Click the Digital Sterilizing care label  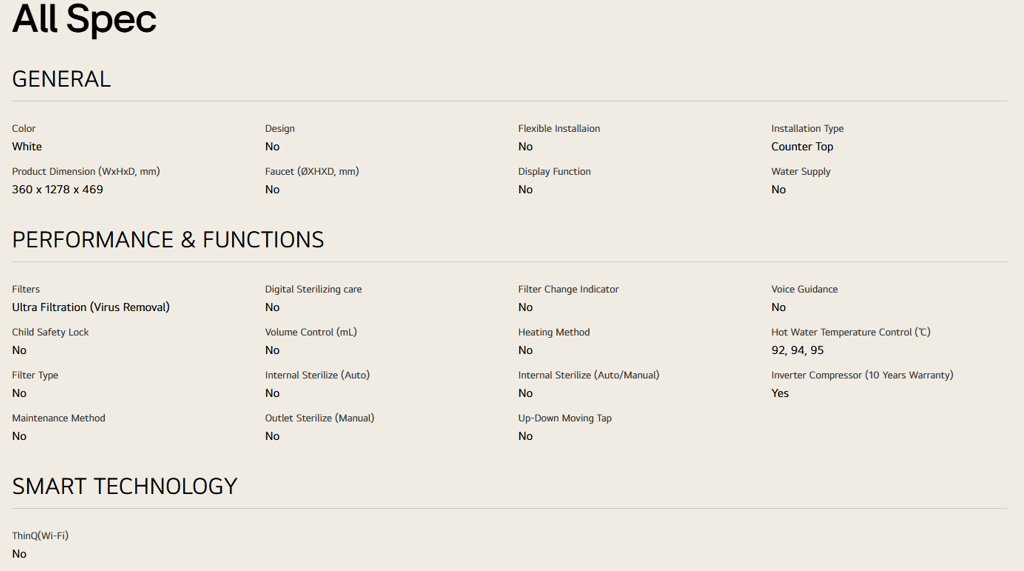point(313,289)
